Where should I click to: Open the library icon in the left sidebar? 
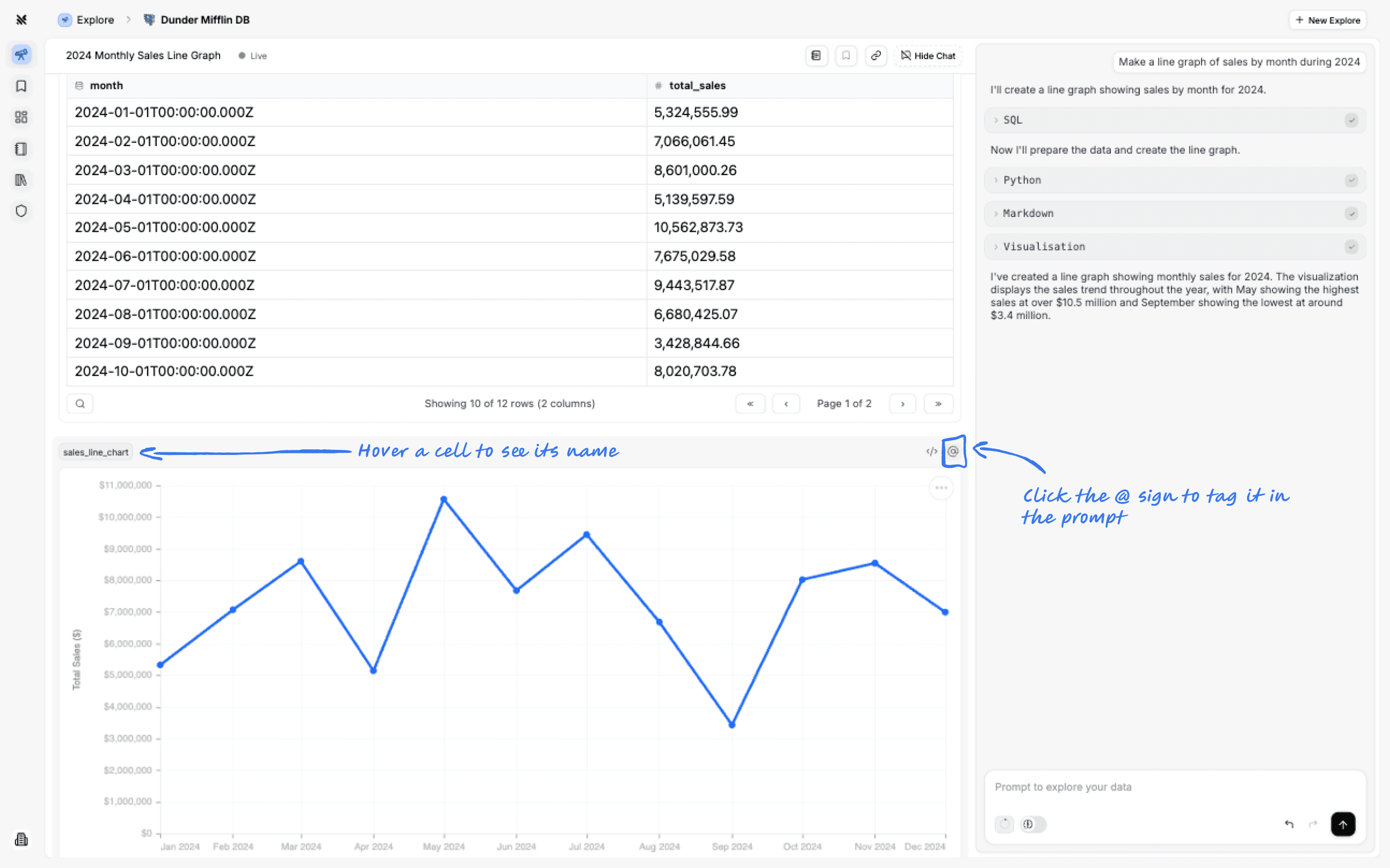[21, 180]
